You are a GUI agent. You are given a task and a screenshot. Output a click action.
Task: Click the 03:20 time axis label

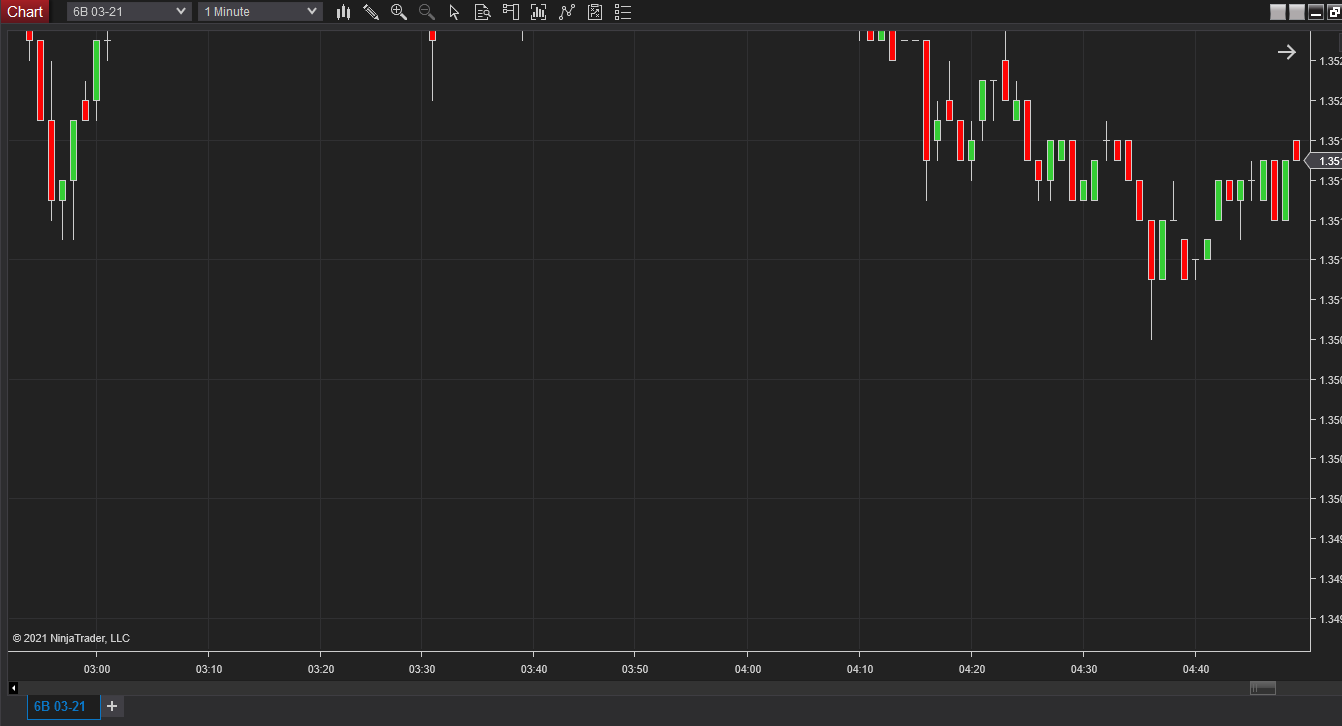tap(321, 669)
